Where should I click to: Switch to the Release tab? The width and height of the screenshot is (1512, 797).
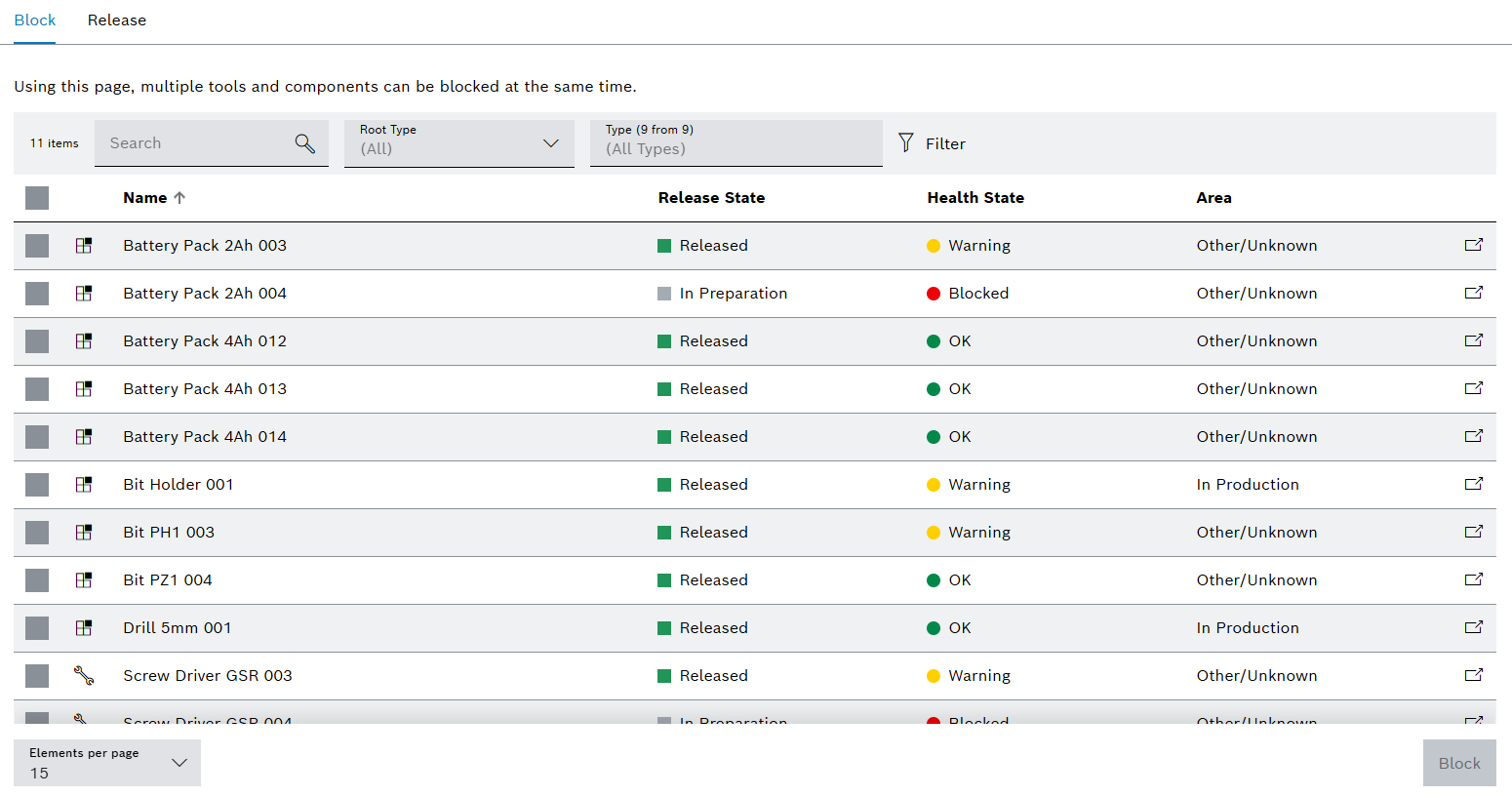pyautogui.click(x=117, y=20)
